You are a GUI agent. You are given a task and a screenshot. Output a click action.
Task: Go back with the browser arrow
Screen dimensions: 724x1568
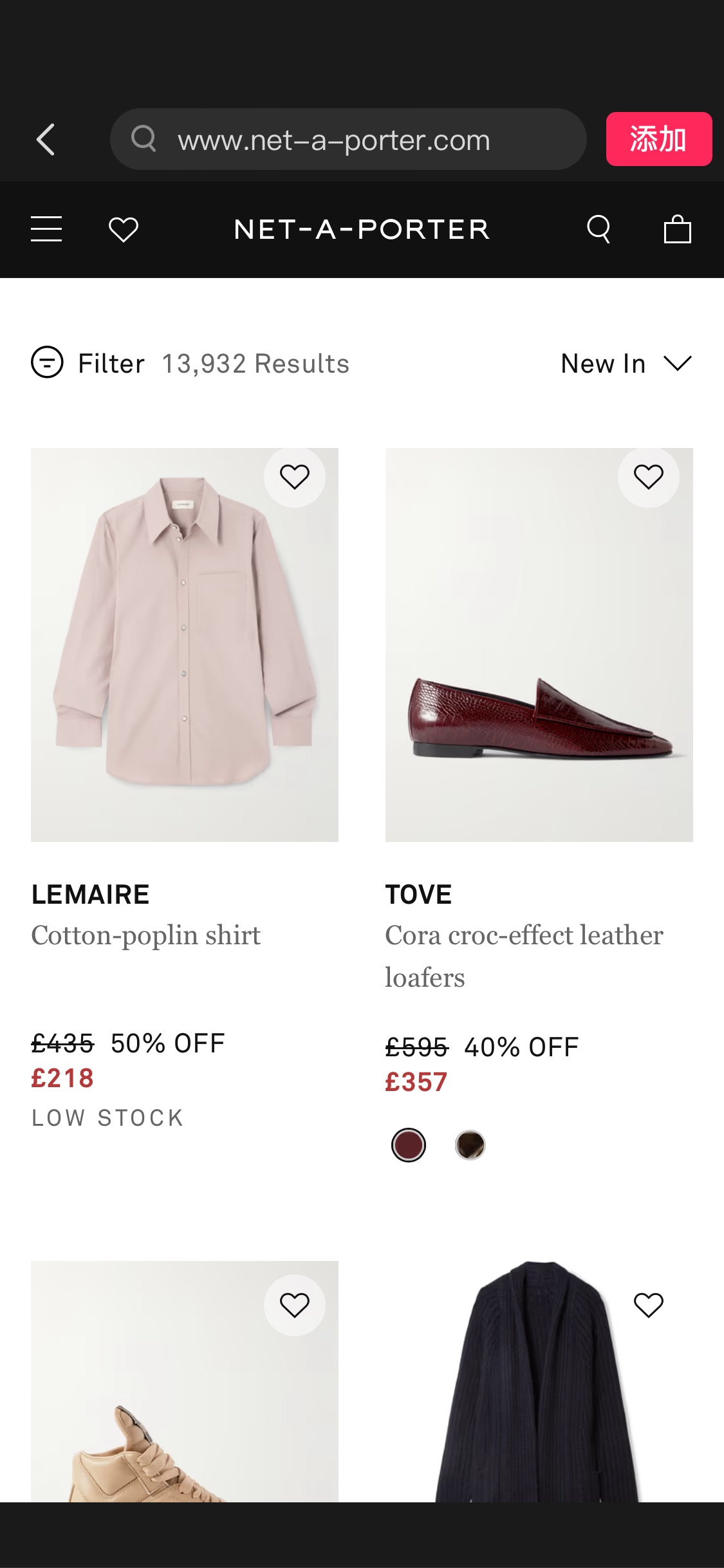click(46, 140)
